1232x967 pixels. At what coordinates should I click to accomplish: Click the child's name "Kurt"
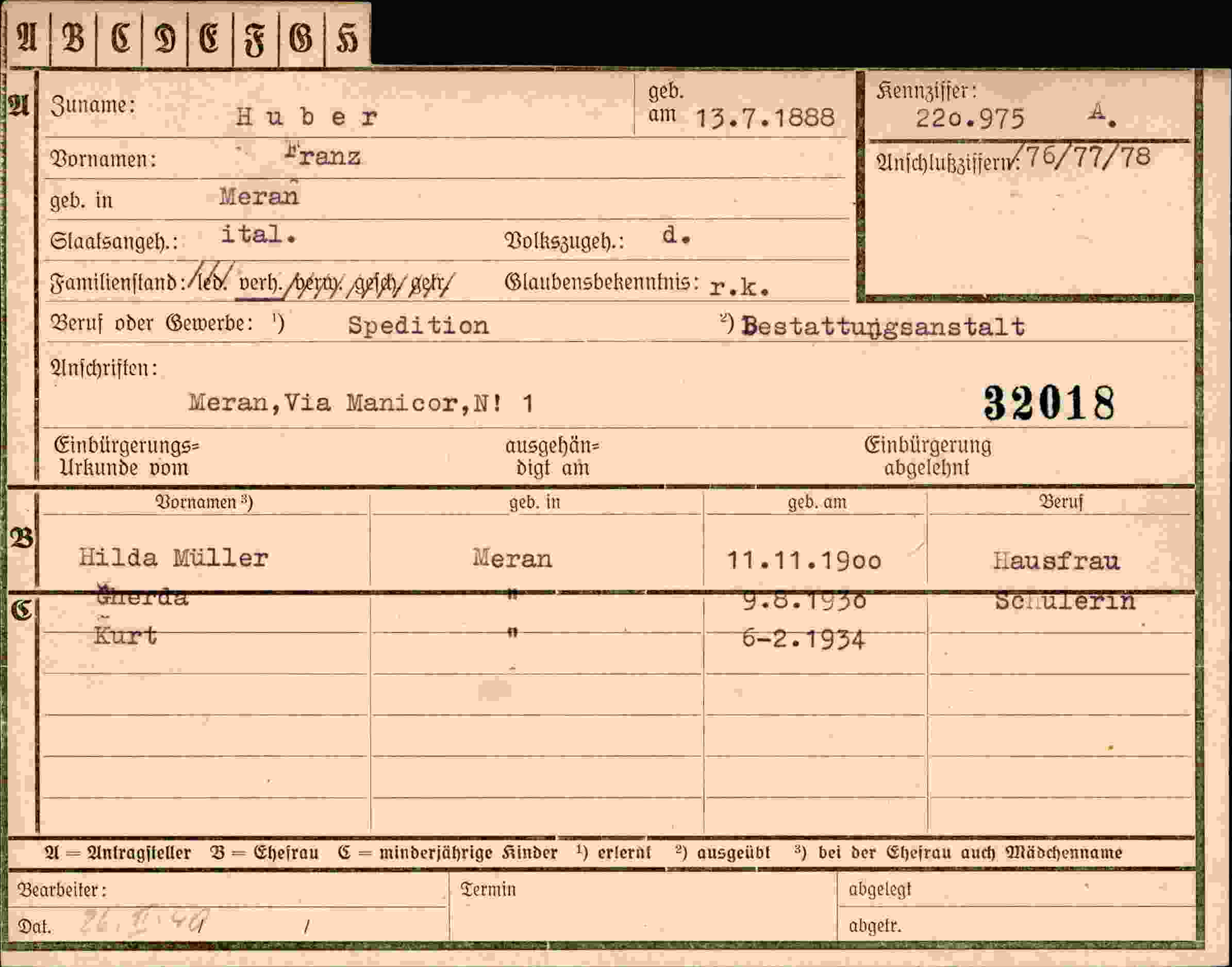pyautogui.click(x=125, y=635)
